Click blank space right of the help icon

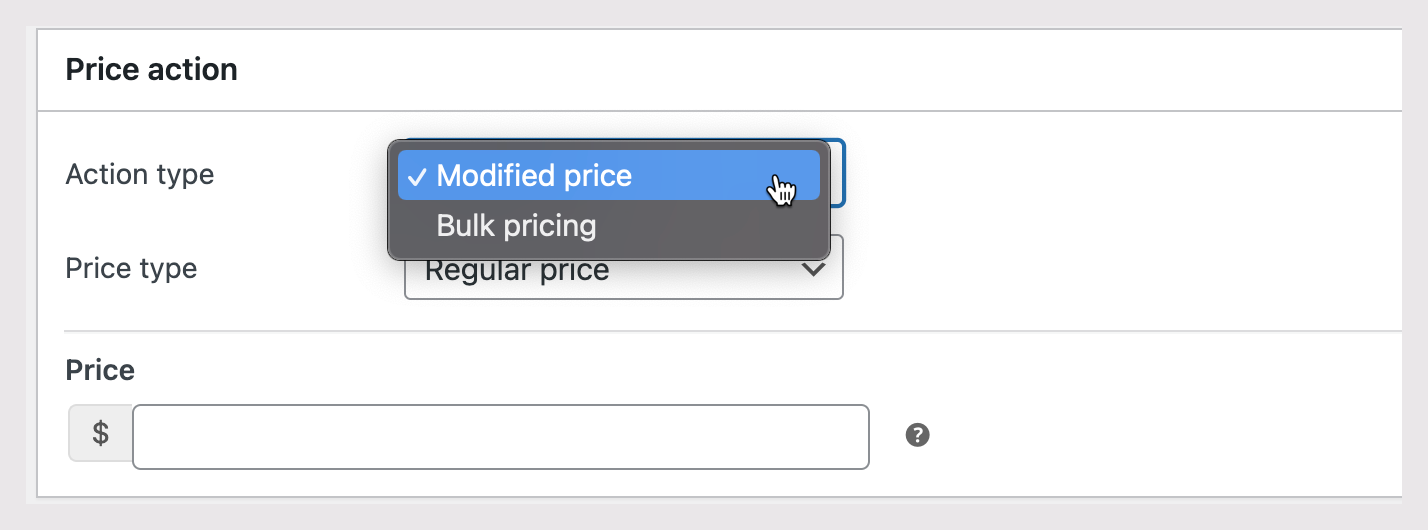coord(1150,435)
